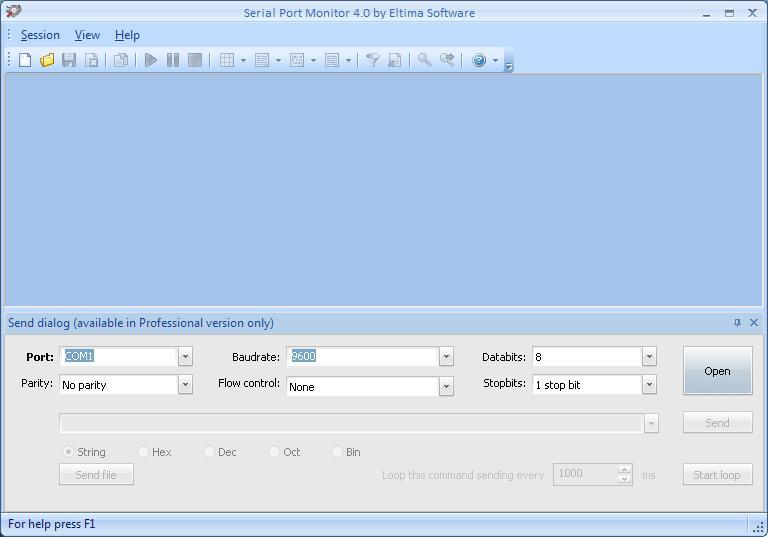Click inside the Baudrate 9600 text field
Viewport: 768px width, 537px height.
(363, 357)
